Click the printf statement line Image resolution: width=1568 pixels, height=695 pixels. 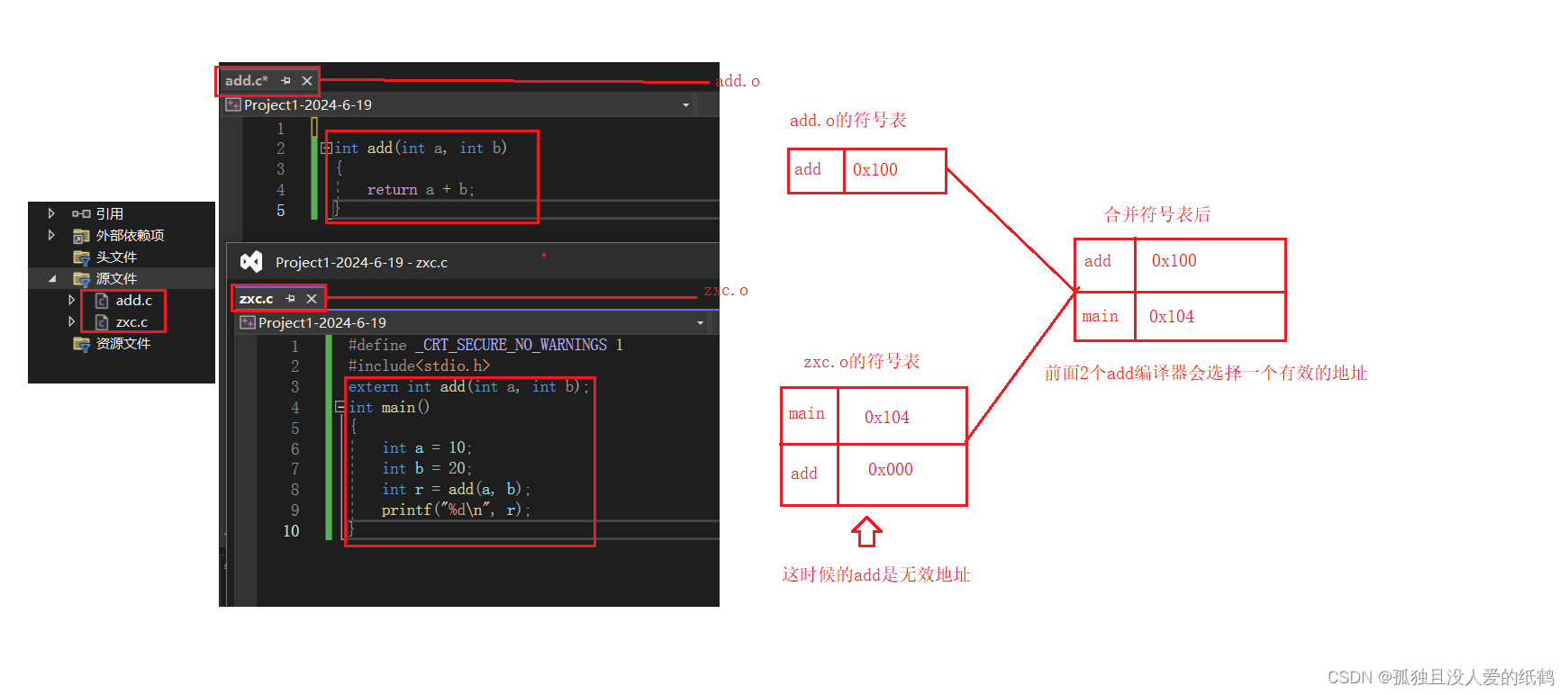456,510
